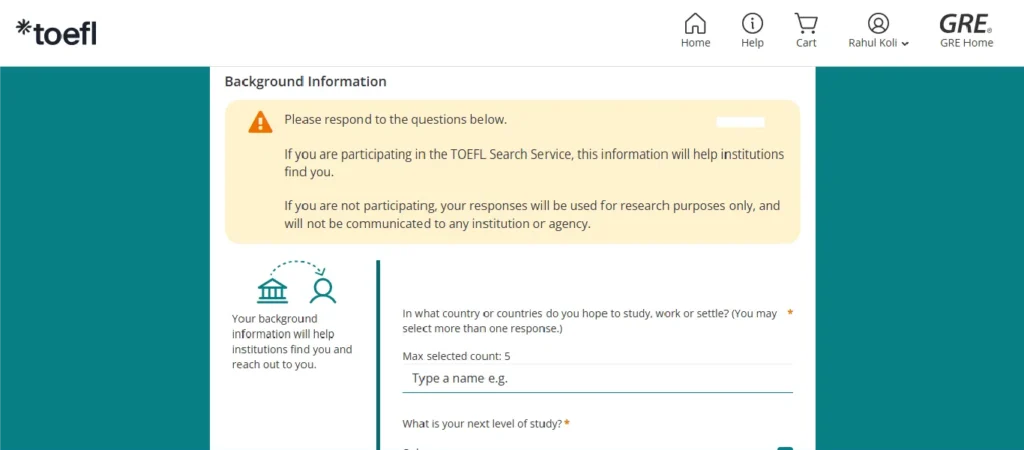
Task: Open the GRE Home link
Action: [x=966, y=43]
